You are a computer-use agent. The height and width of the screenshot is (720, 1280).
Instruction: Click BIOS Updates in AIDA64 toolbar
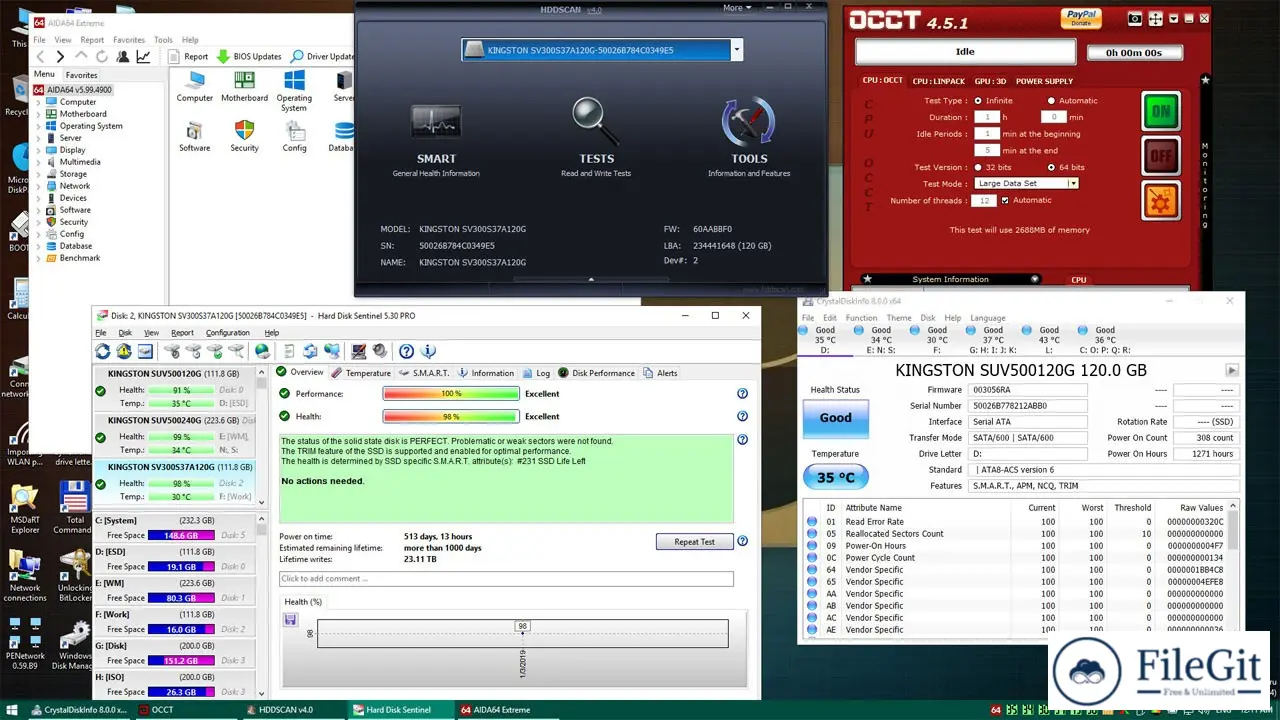pos(249,56)
